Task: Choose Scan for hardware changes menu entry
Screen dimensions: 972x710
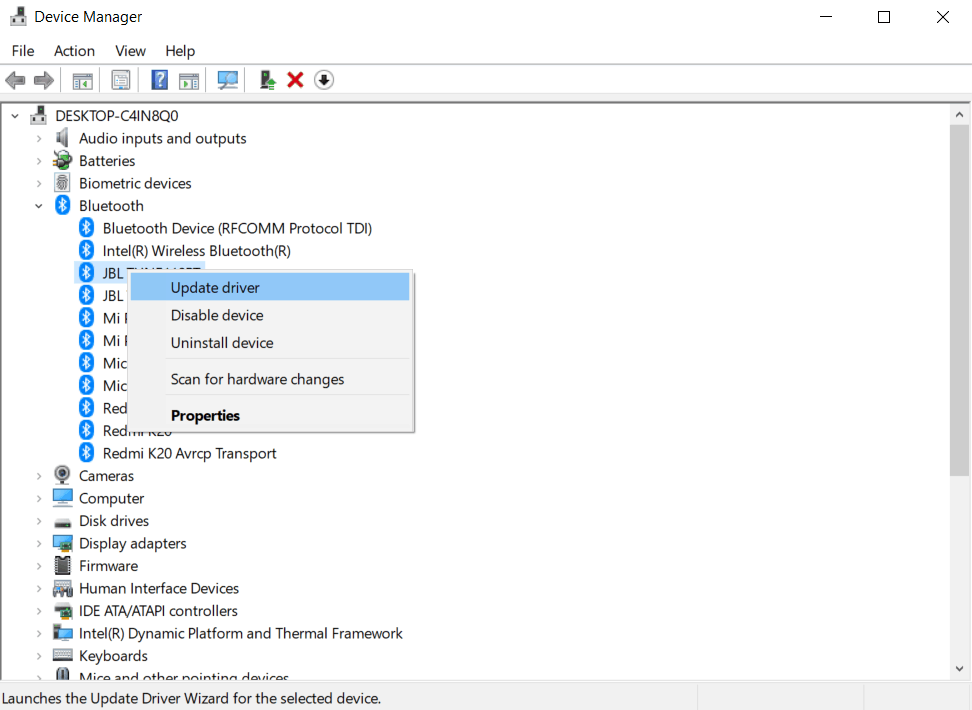Action: [270, 379]
